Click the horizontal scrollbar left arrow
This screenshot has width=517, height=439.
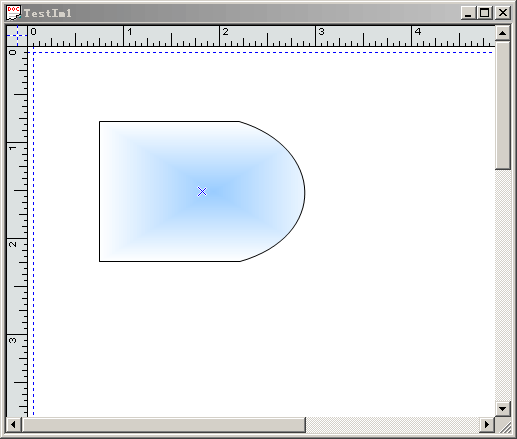(x=14, y=425)
